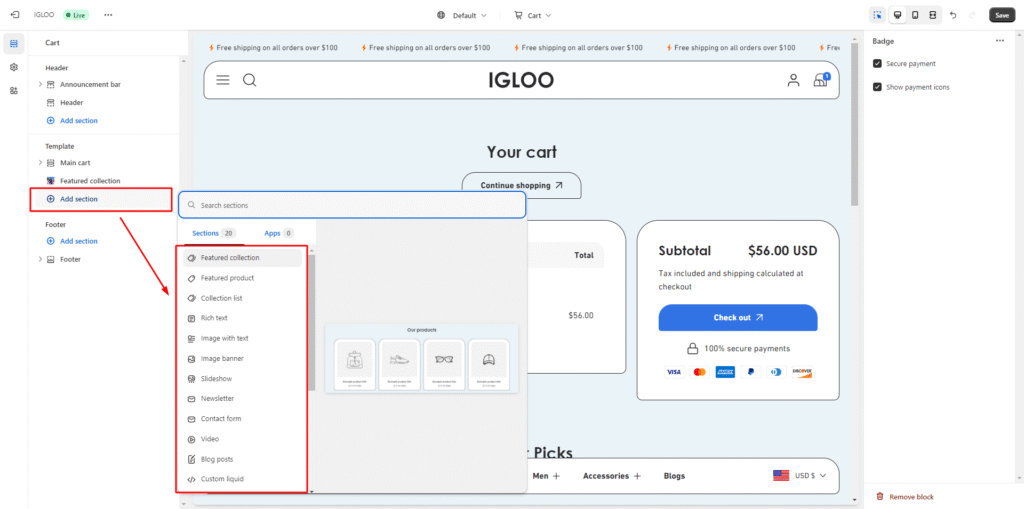This screenshot has height=509, width=1024.
Task: Open the app embeds sidebar icon
Action: click(14, 90)
